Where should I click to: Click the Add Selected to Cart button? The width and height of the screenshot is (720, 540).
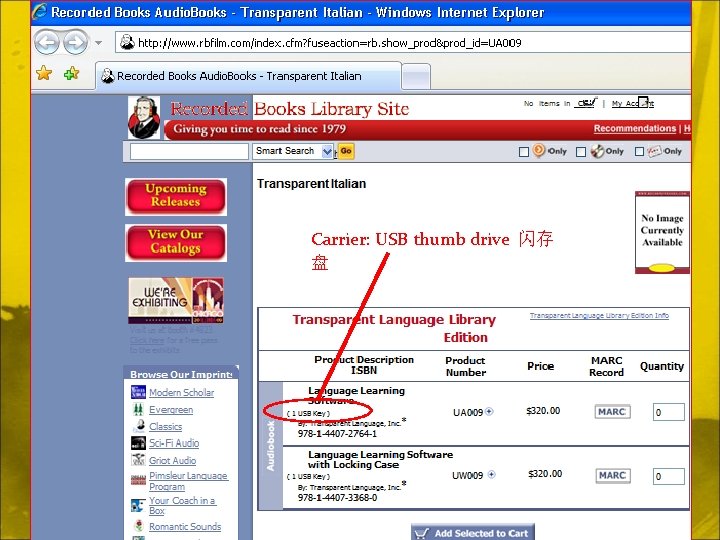473,532
